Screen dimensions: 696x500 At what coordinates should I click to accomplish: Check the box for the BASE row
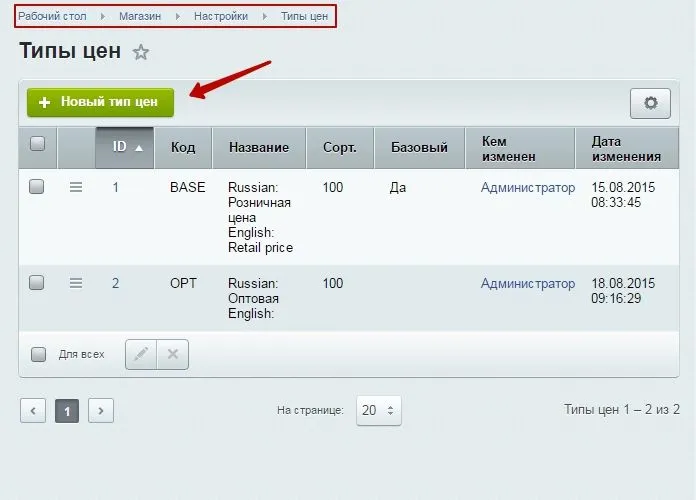point(37,187)
